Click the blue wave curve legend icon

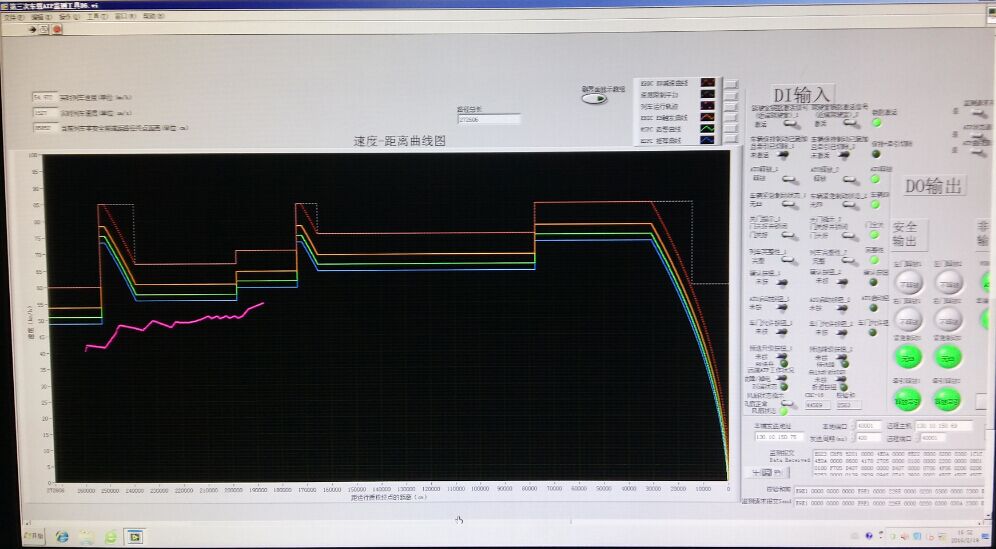point(708,141)
